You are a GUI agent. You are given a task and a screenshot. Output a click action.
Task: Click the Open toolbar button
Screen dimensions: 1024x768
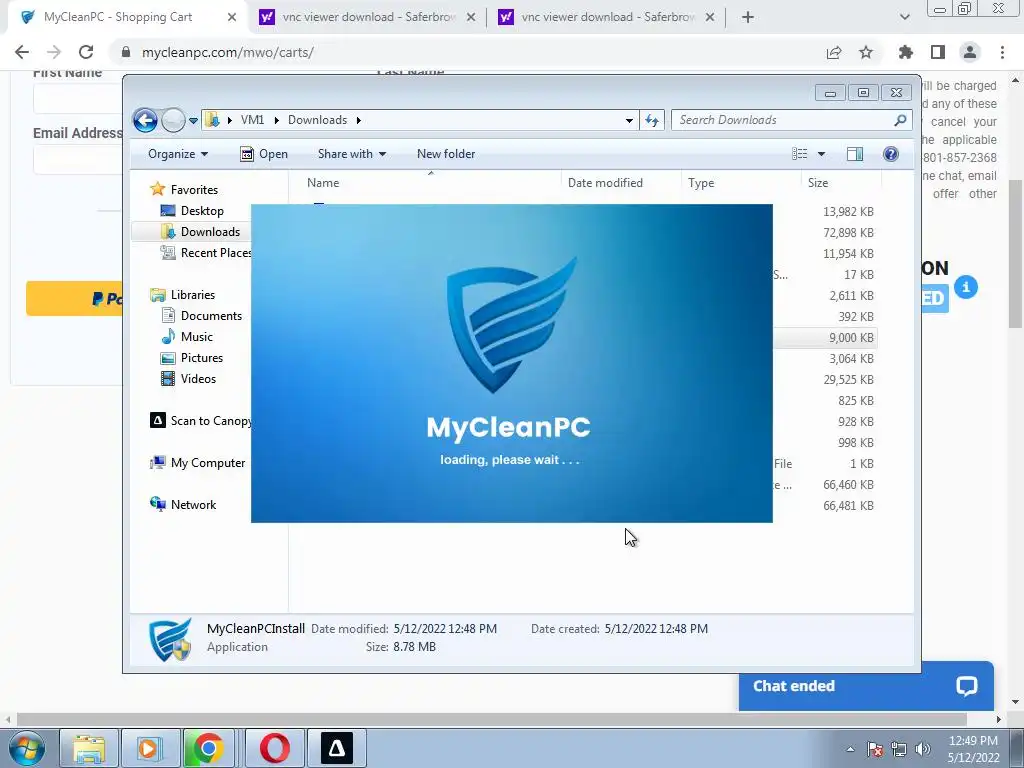(264, 154)
